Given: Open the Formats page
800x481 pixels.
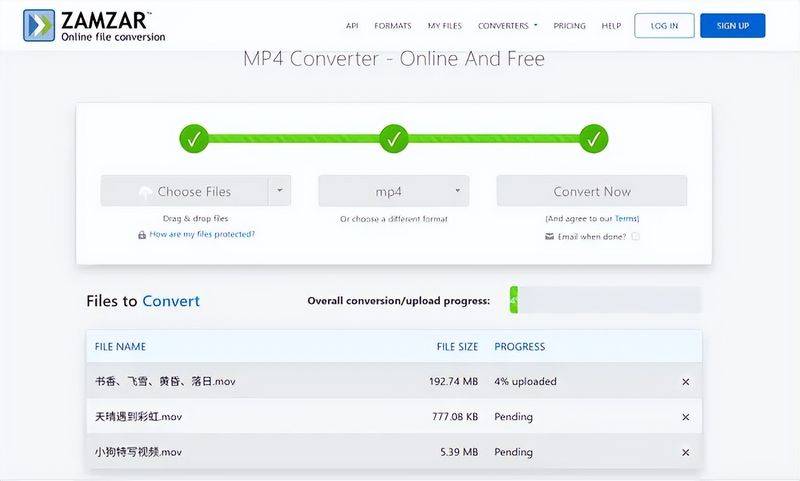Looking at the screenshot, I should (392, 26).
